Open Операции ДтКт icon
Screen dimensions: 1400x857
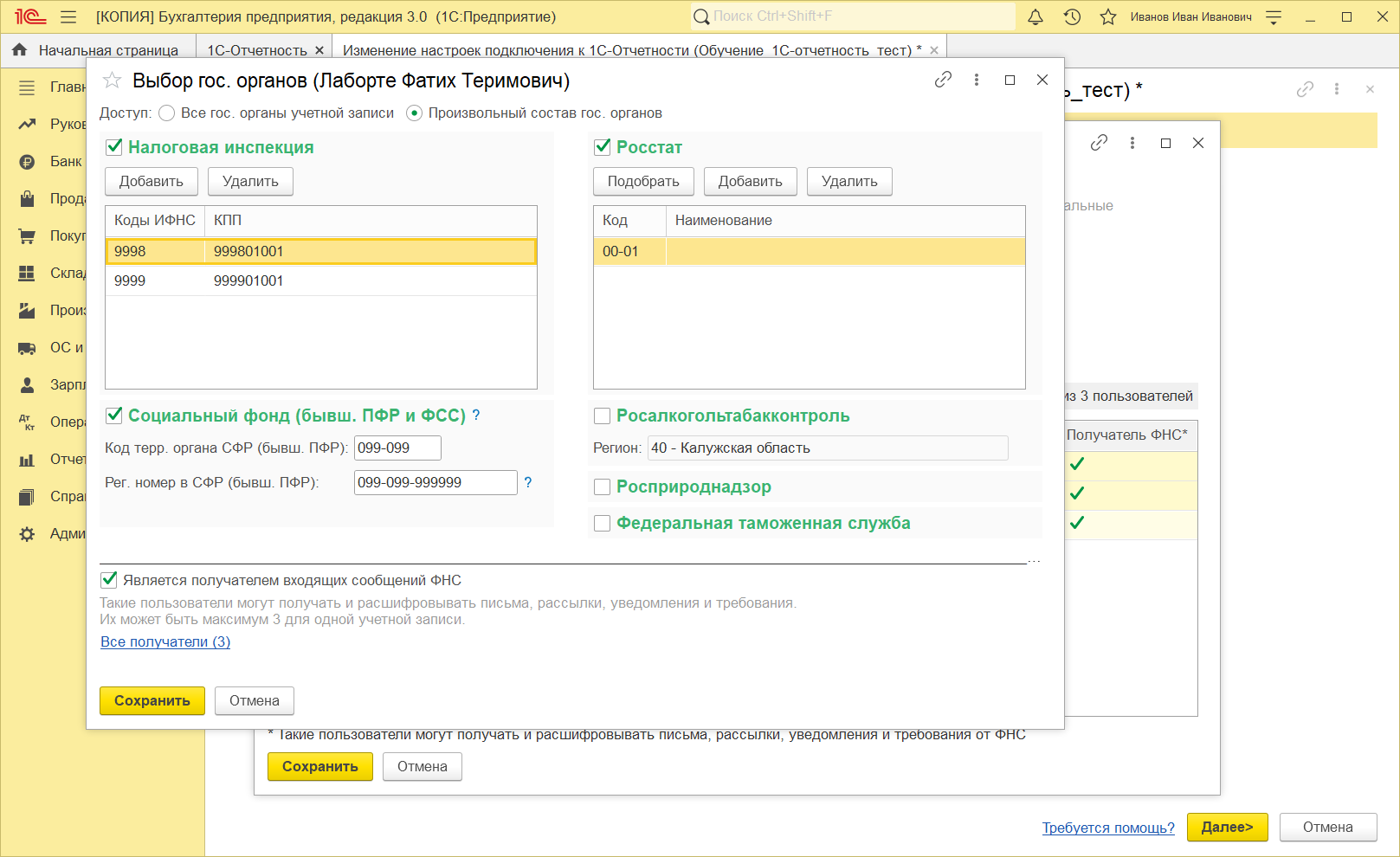(x=27, y=422)
